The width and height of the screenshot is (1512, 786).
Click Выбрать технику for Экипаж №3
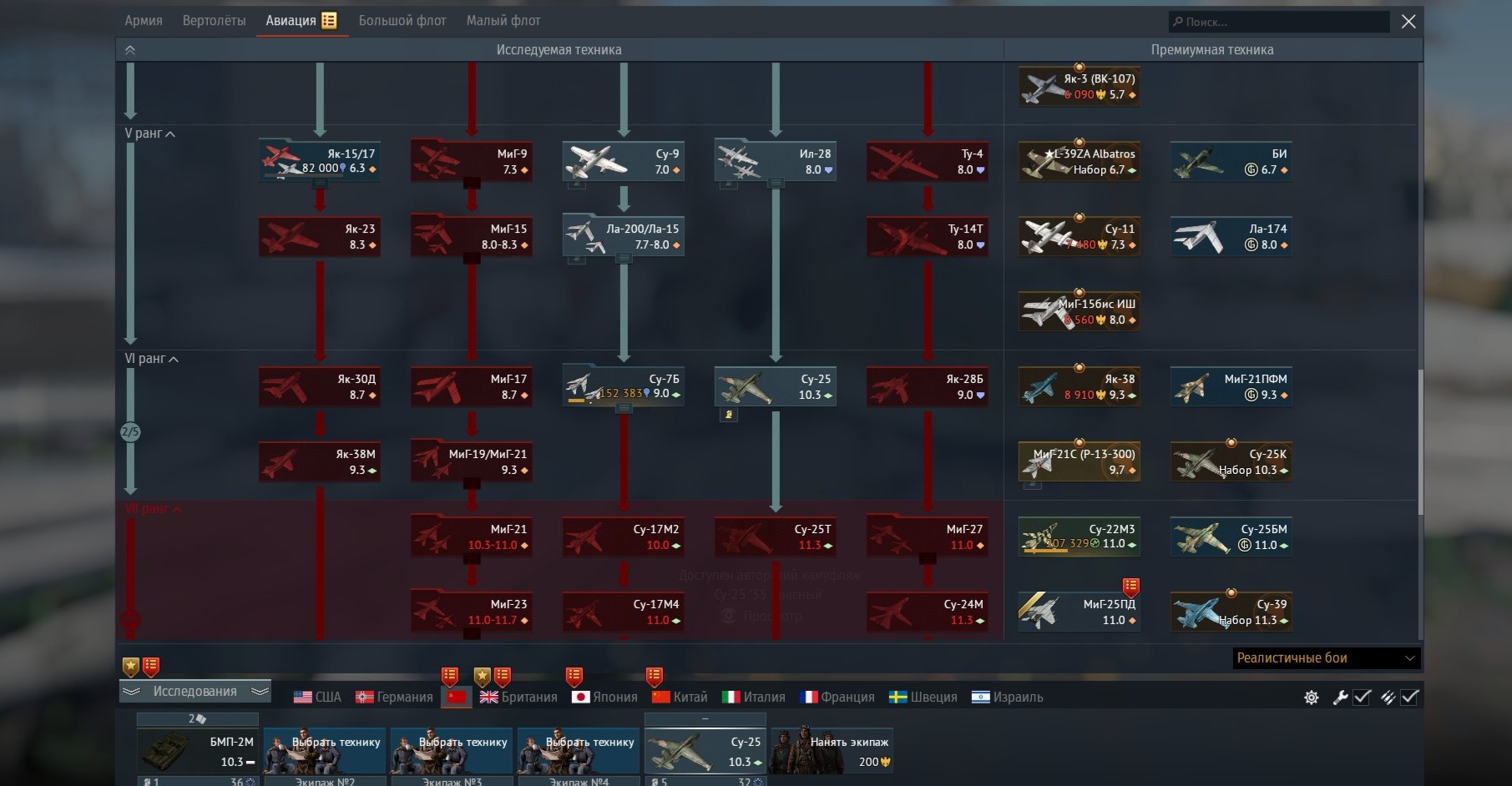452,751
